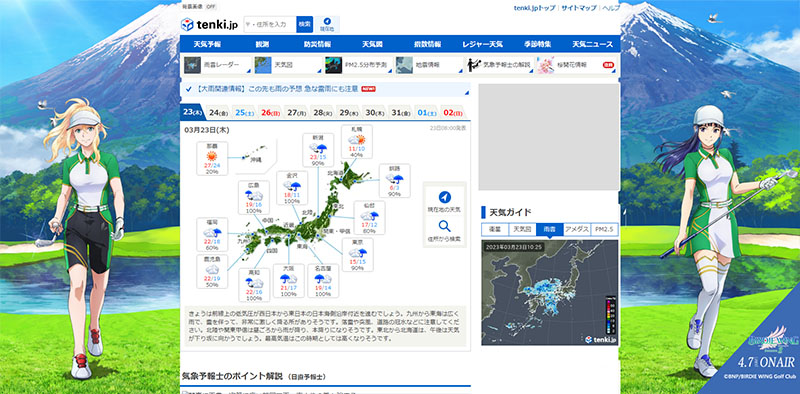Open the 雨雲レーダー shortcut thumbnail
800x394 pixels.
coord(192,65)
